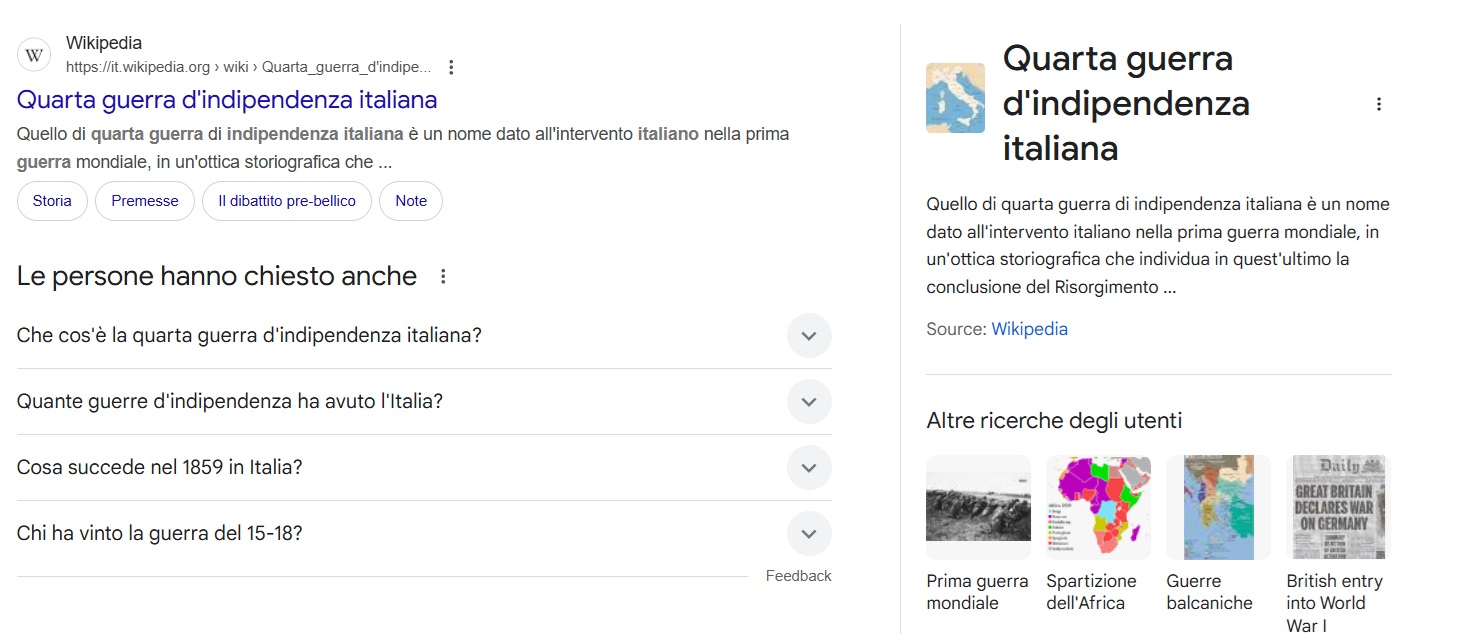Image resolution: width=1483 pixels, height=634 pixels.
Task: Open options beside 'Le persone hanno chiesto anche'
Action: pyautogui.click(x=444, y=277)
